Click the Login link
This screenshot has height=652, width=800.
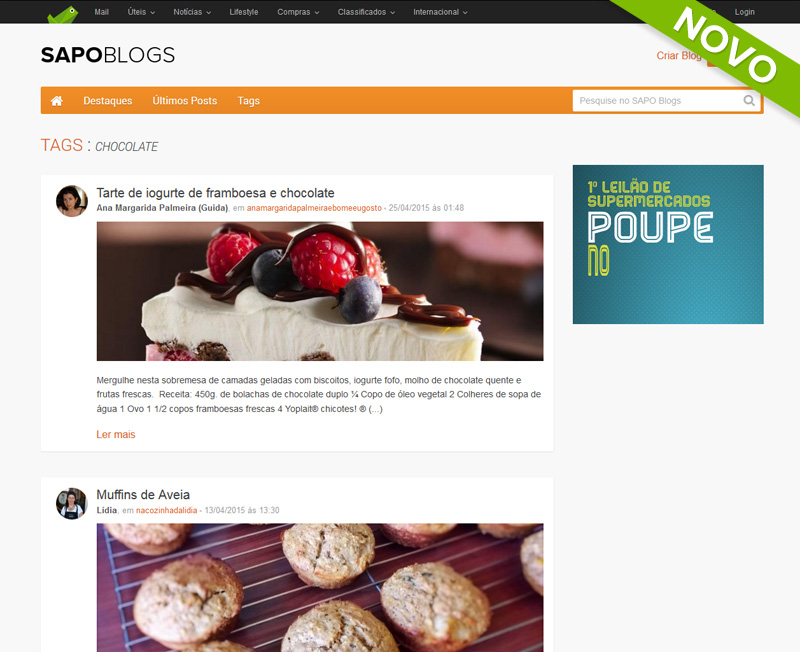(744, 12)
